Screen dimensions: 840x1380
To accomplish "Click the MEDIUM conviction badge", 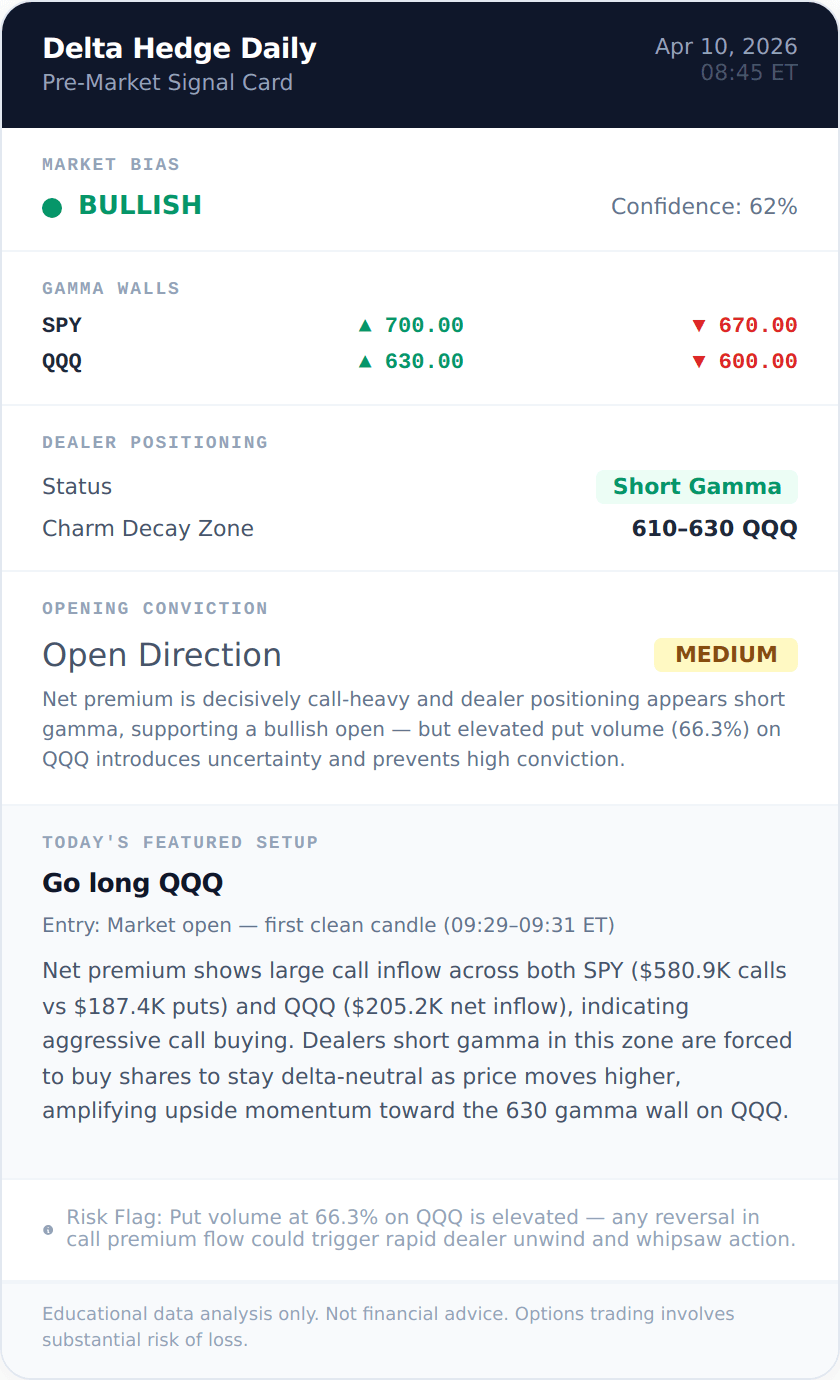I will pos(726,655).
